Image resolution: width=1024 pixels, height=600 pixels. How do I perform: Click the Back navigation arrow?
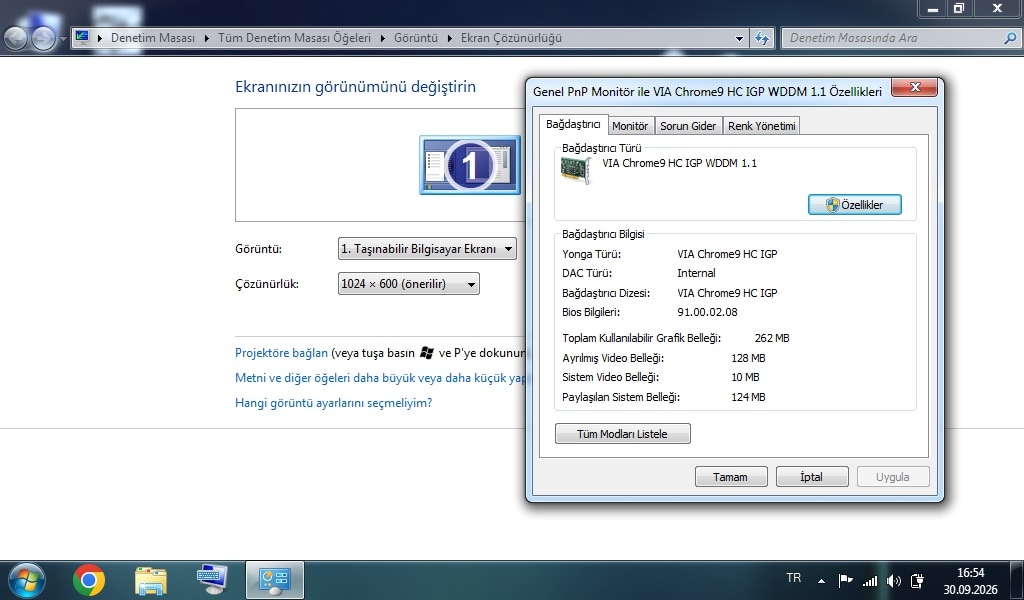[x=16, y=39]
